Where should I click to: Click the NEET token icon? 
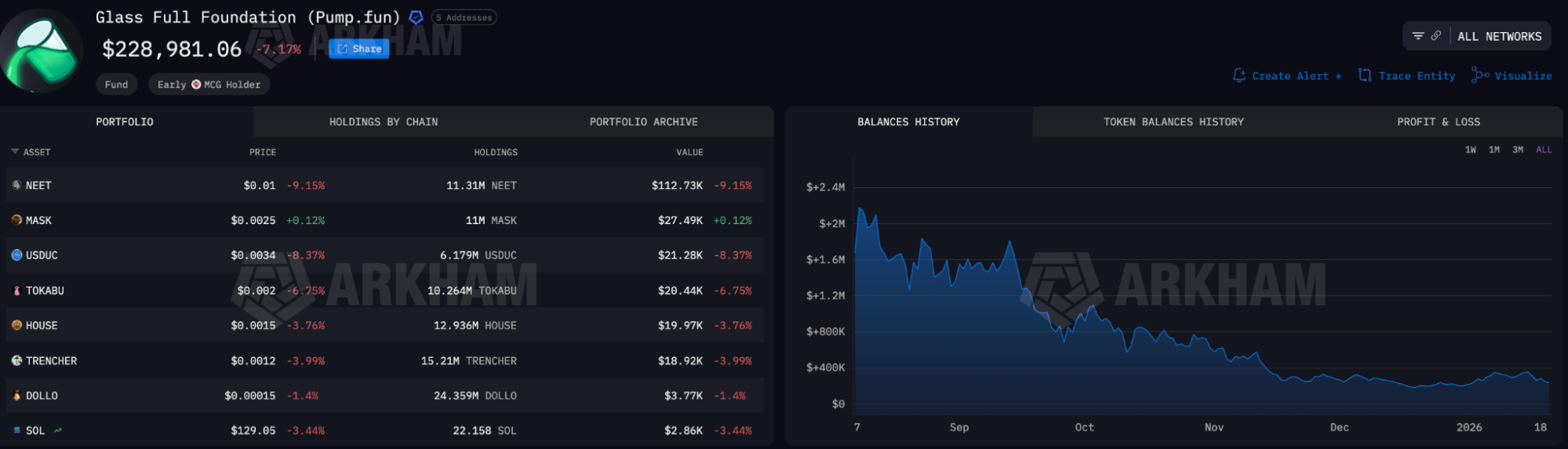click(16, 185)
